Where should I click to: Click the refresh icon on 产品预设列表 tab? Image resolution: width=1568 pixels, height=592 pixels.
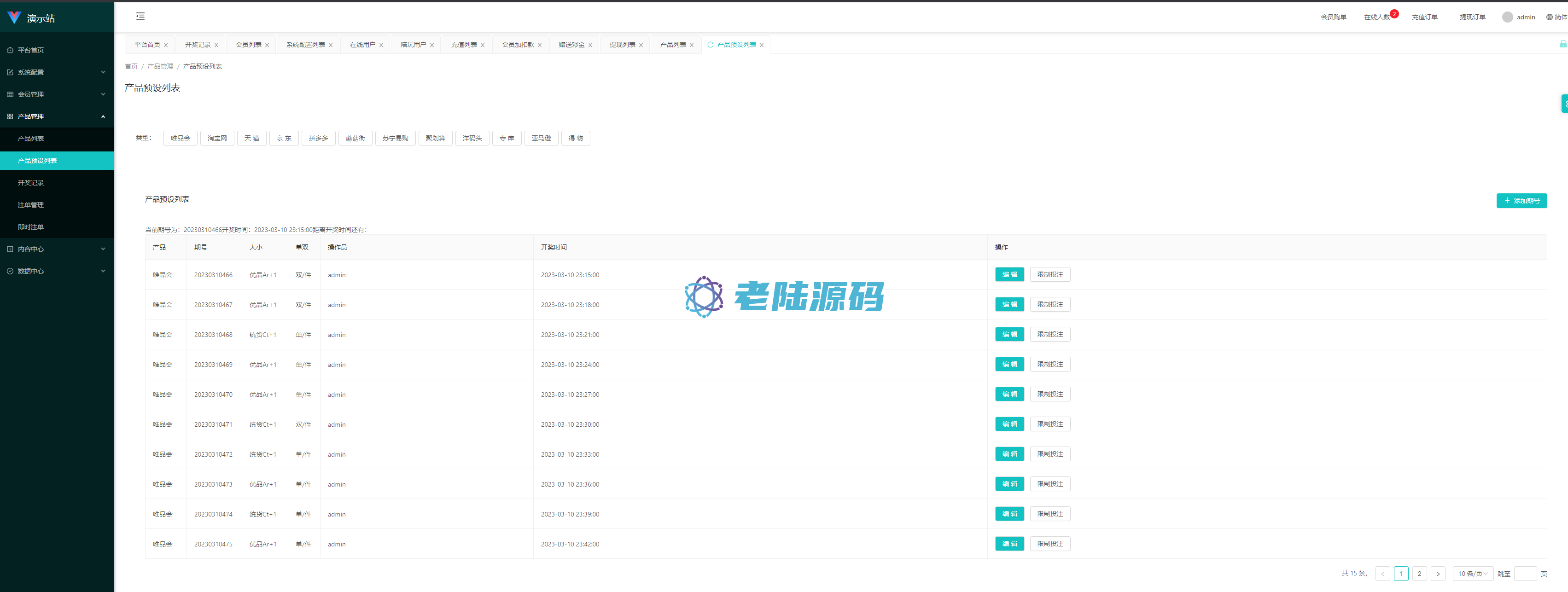click(711, 45)
